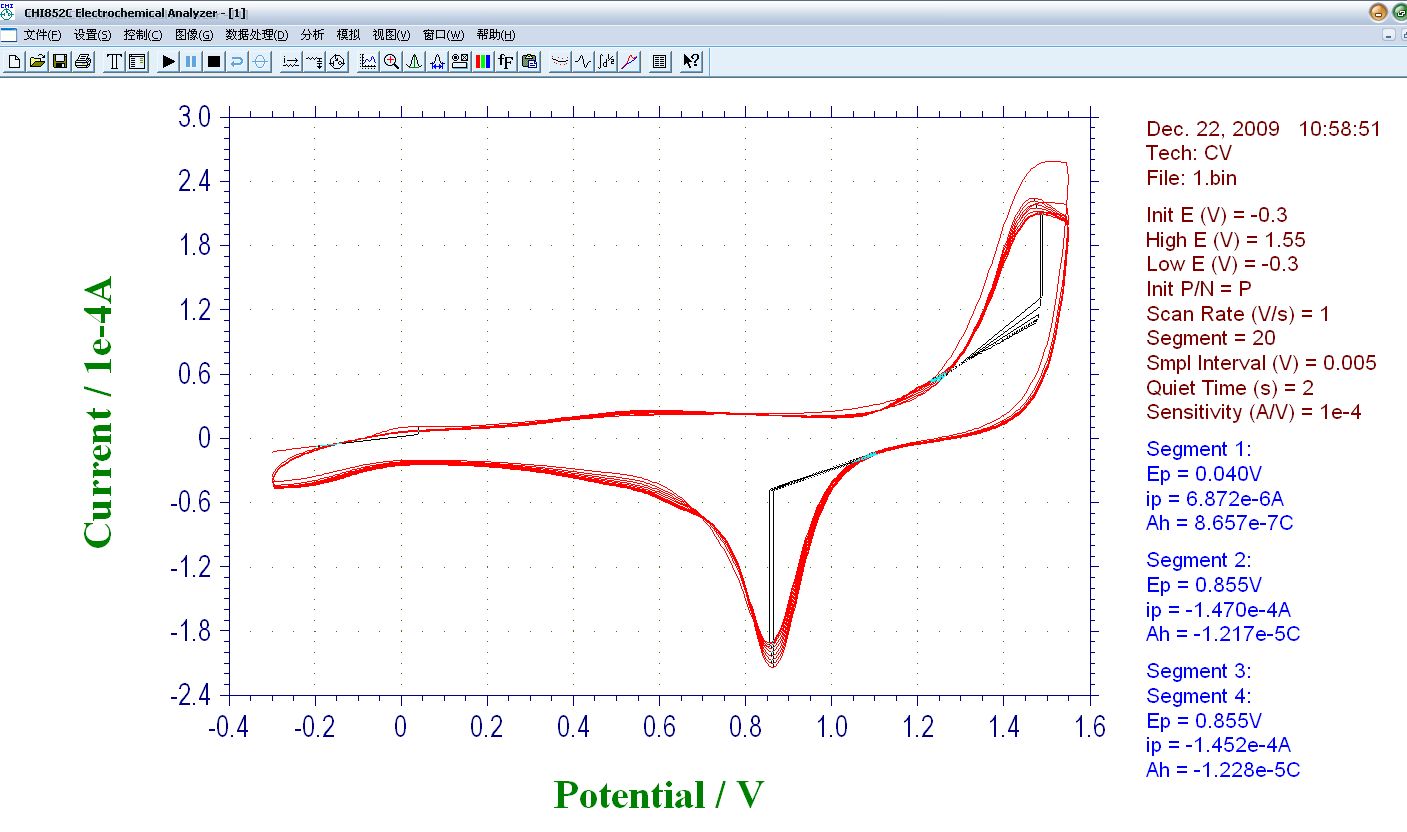Open the derivative processing icon

(583, 62)
